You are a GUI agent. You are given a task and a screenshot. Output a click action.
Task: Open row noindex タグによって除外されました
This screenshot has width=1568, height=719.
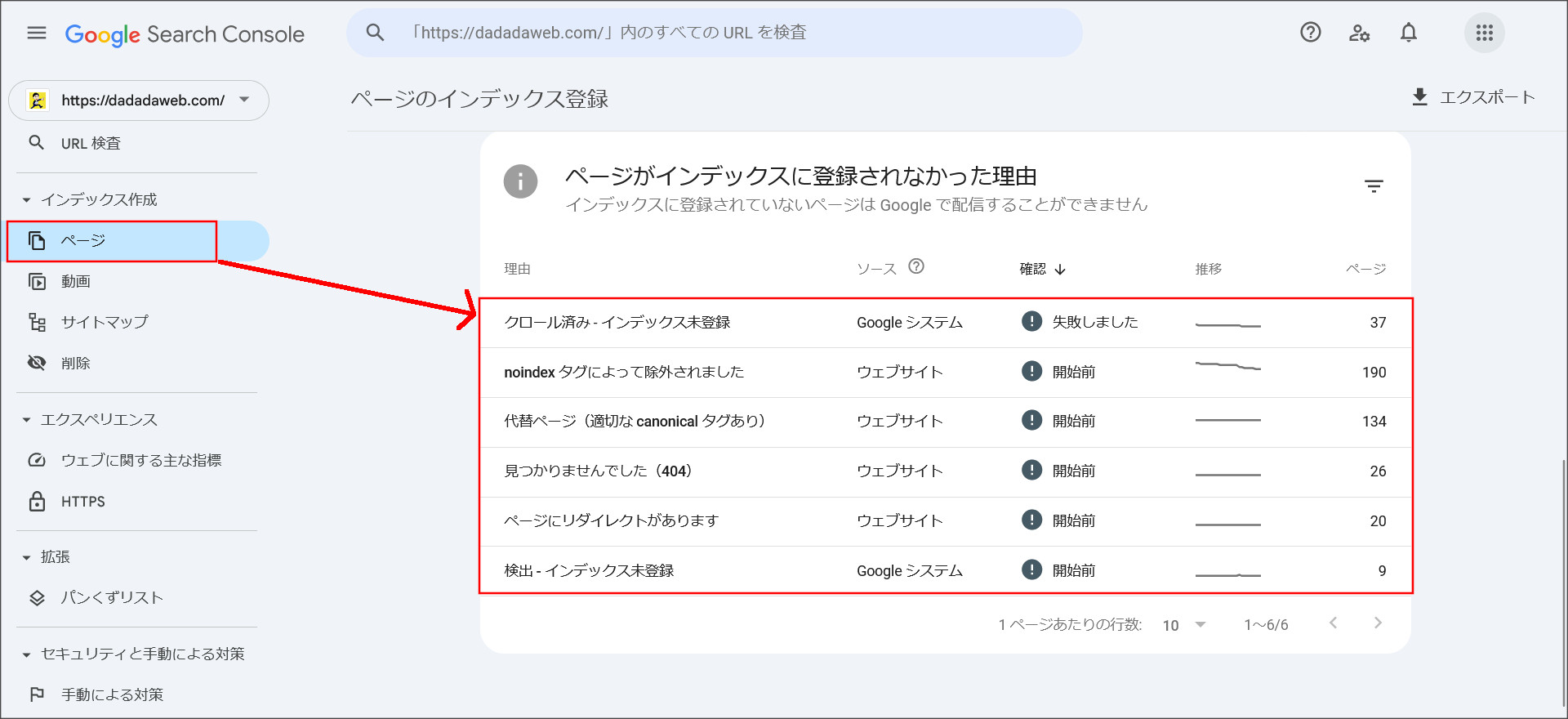pos(946,373)
